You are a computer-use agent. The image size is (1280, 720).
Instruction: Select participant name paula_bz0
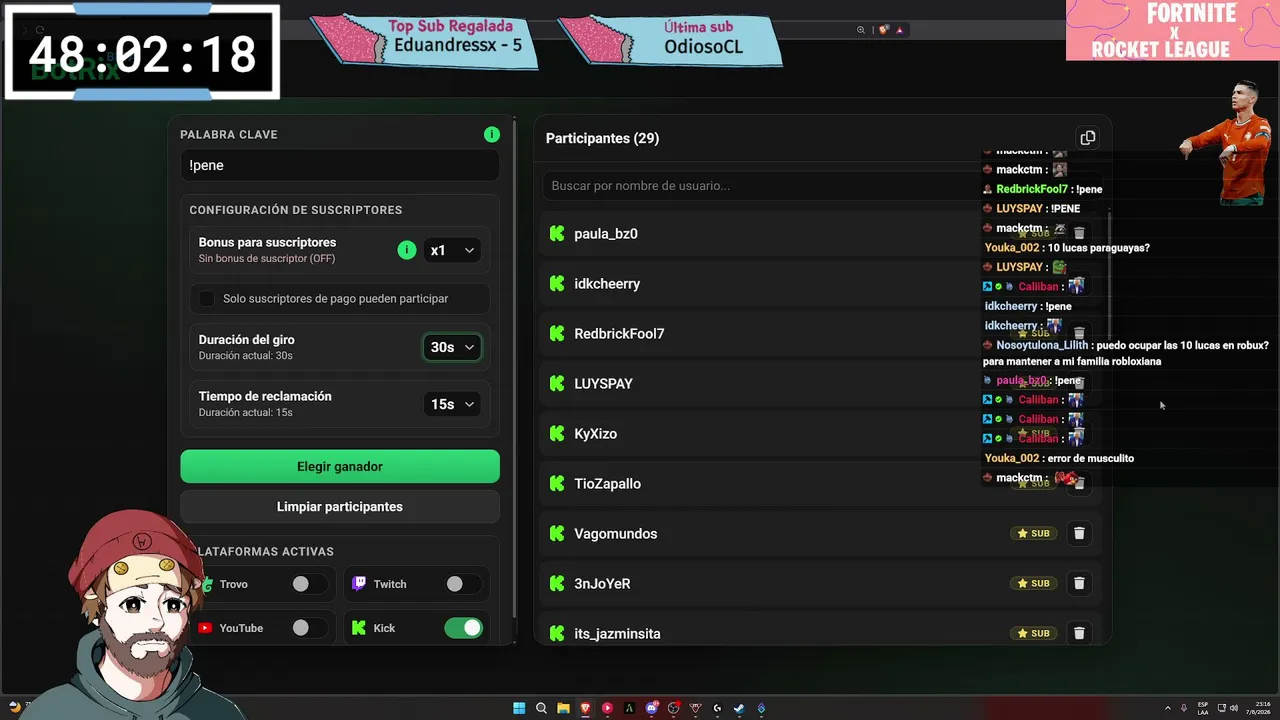(606, 234)
